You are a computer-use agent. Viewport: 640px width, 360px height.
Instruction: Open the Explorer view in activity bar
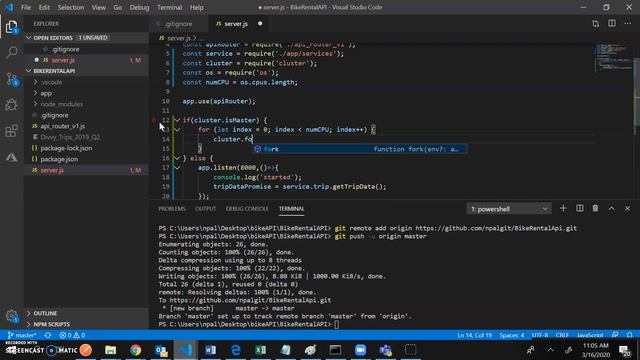pyautogui.click(x=11, y=27)
